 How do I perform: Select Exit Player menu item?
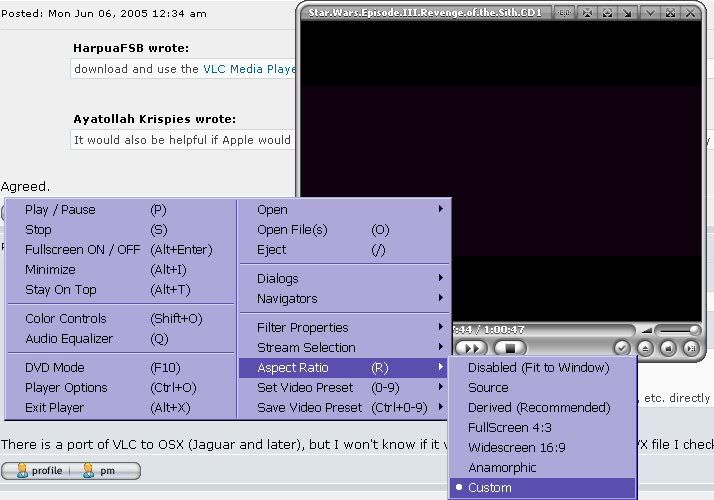(121, 408)
